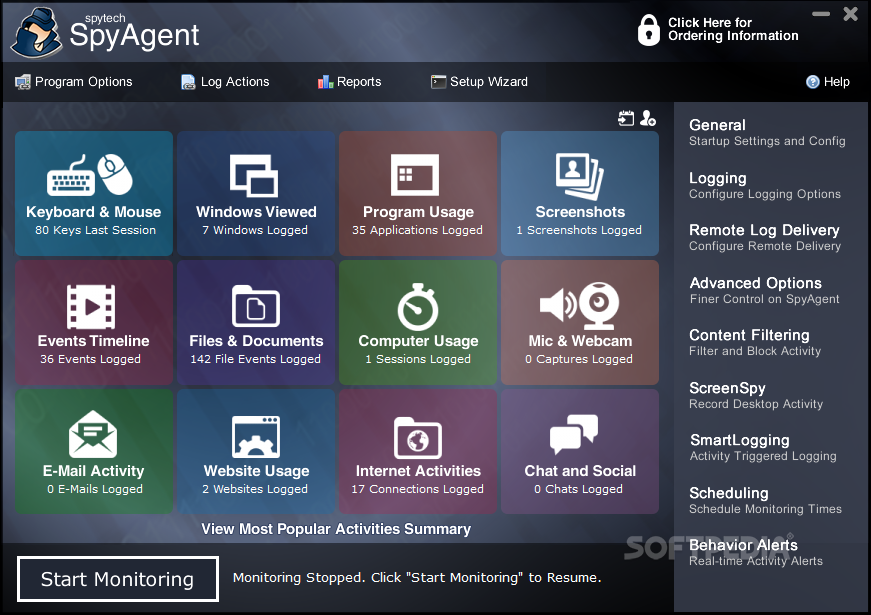Open the Reports menu
The width and height of the screenshot is (871, 615).
(349, 82)
